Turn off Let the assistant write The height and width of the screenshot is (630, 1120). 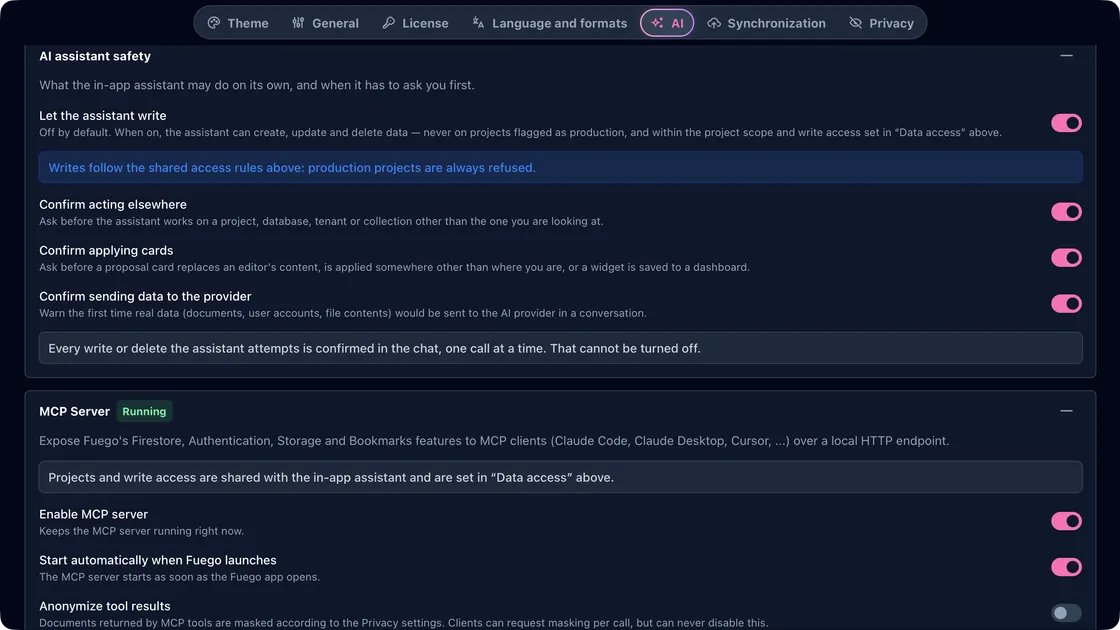1066,123
